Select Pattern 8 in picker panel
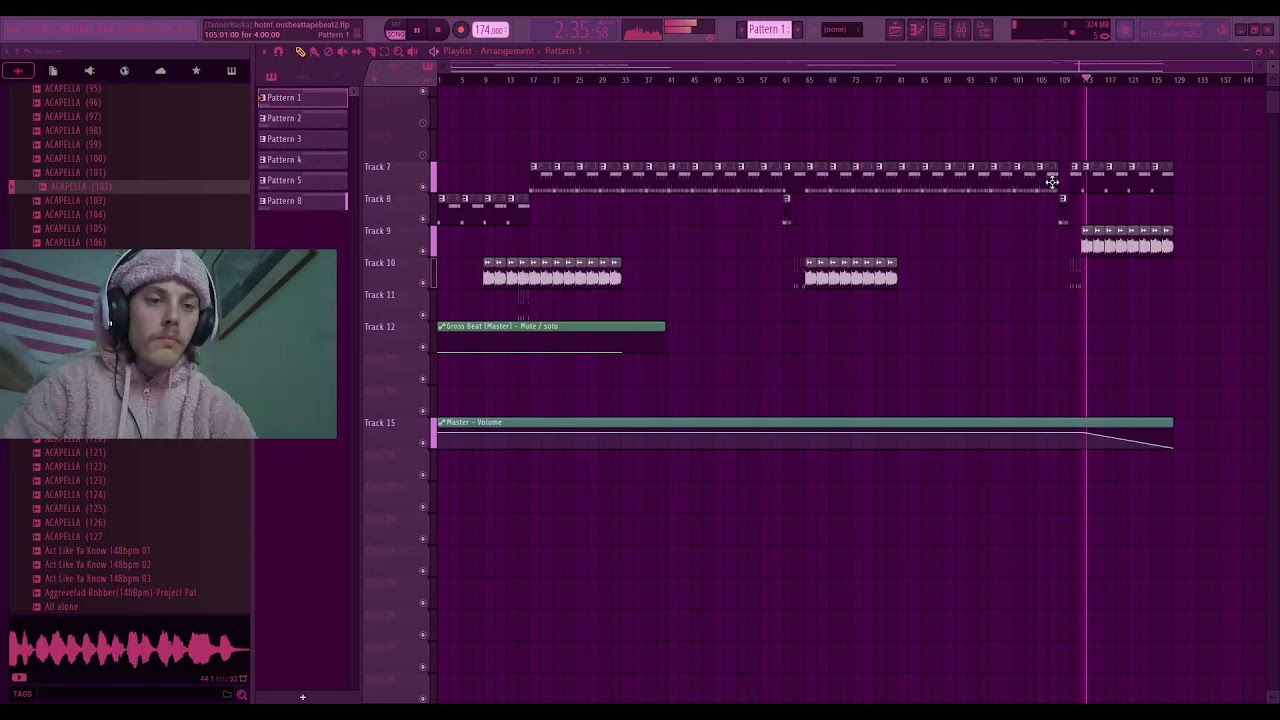Image resolution: width=1280 pixels, height=720 pixels. pos(303,201)
